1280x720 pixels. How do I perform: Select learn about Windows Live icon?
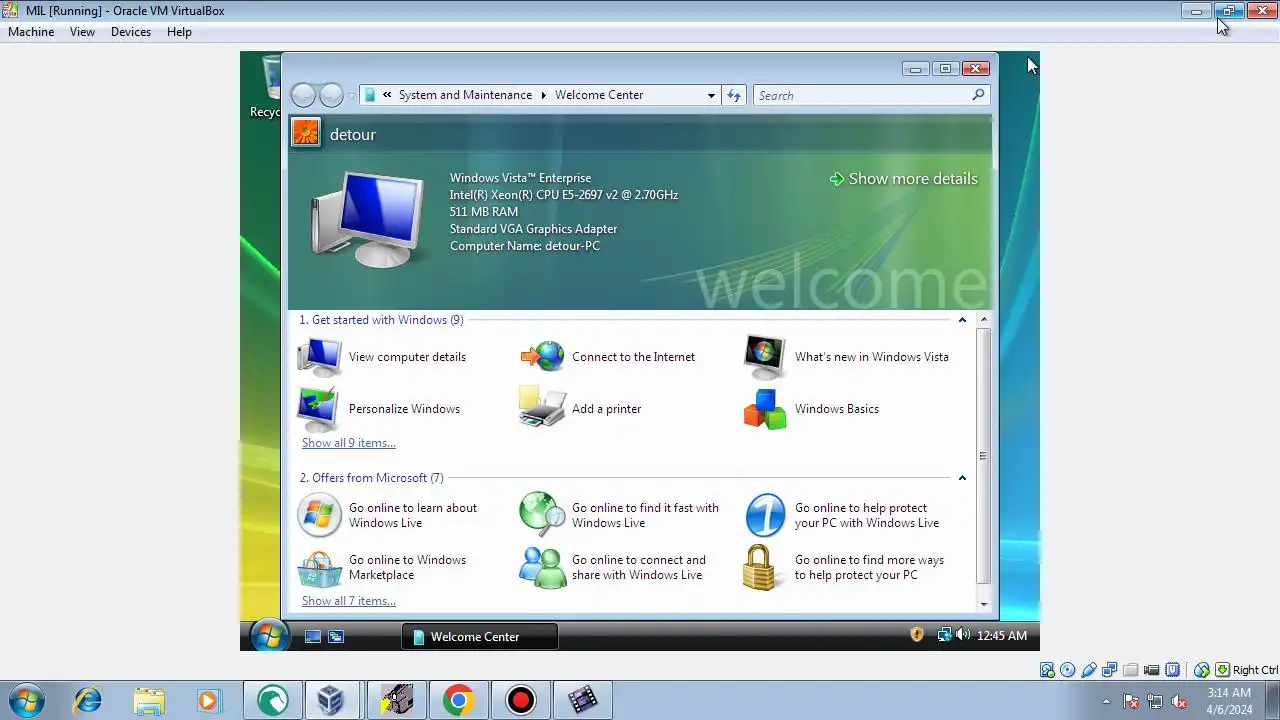click(x=320, y=515)
